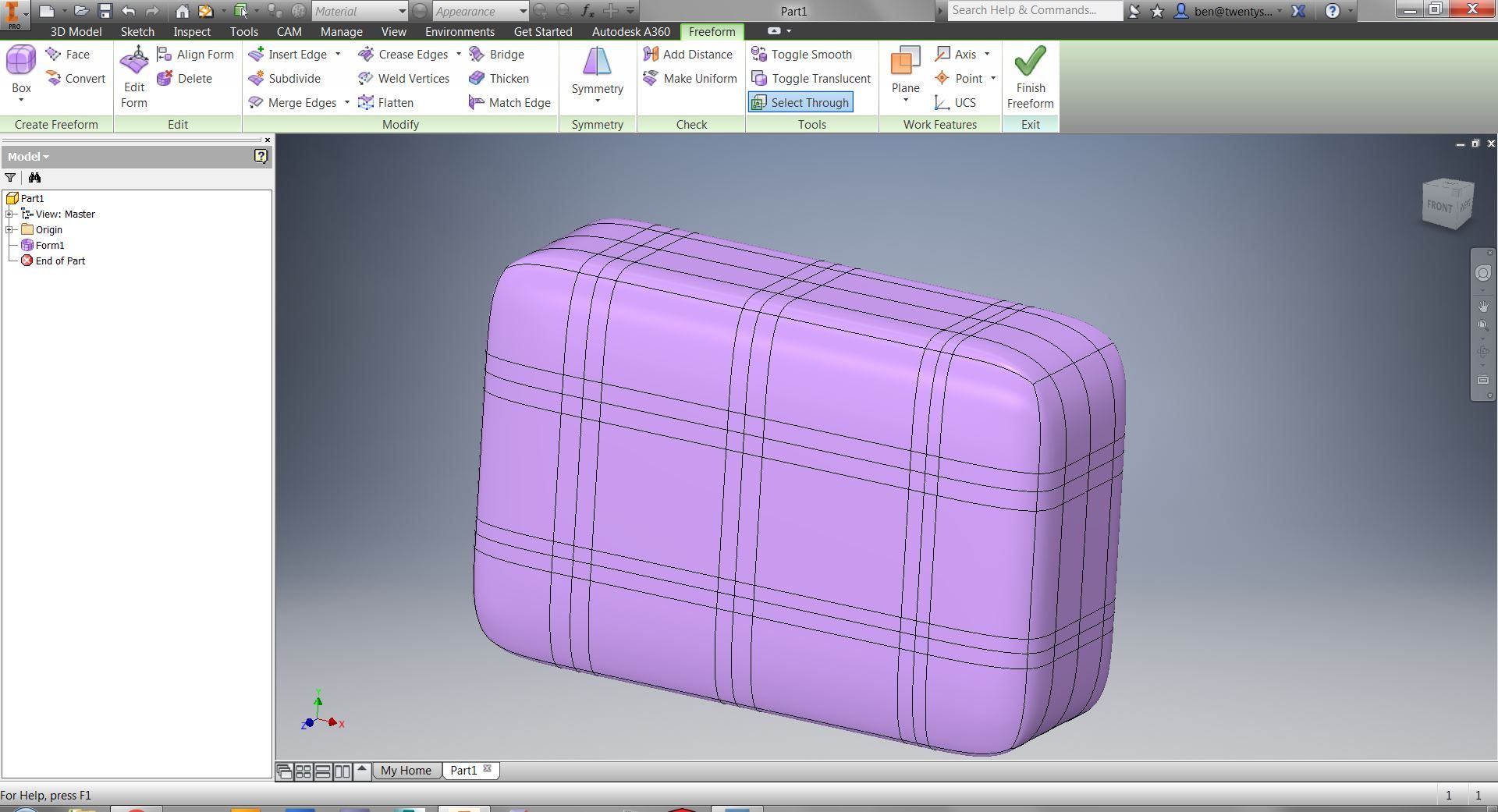The height and width of the screenshot is (812, 1498).
Task: Select Form1 in the model browser
Action: pyautogui.click(x=49, y=245)
